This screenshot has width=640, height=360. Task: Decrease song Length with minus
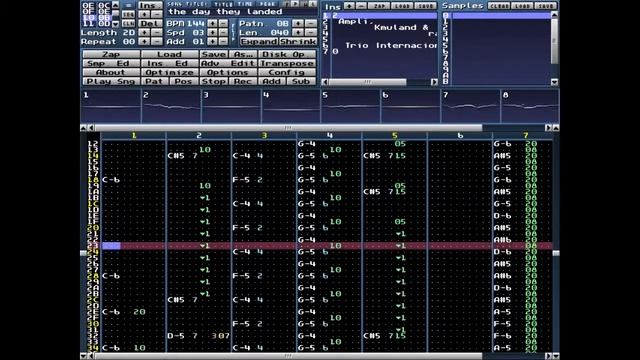[x=156, y=33]
